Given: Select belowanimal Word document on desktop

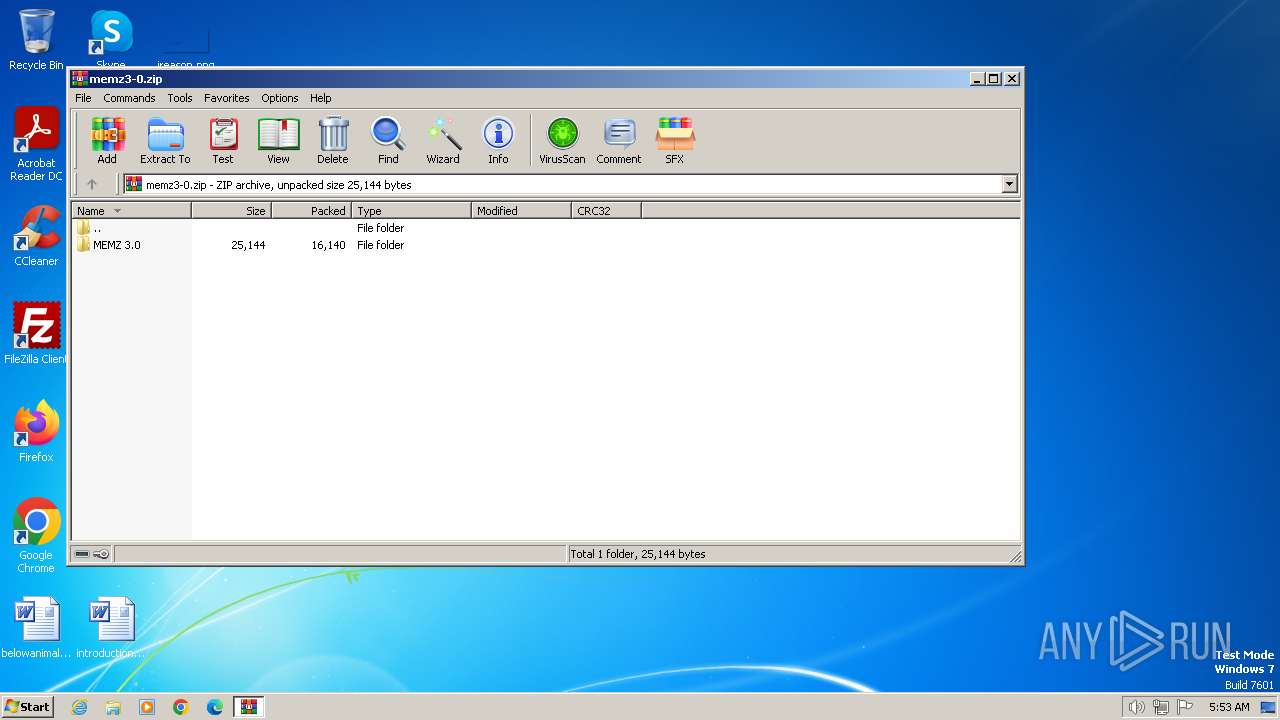Looking at the screenshot, I should point(36,628).
